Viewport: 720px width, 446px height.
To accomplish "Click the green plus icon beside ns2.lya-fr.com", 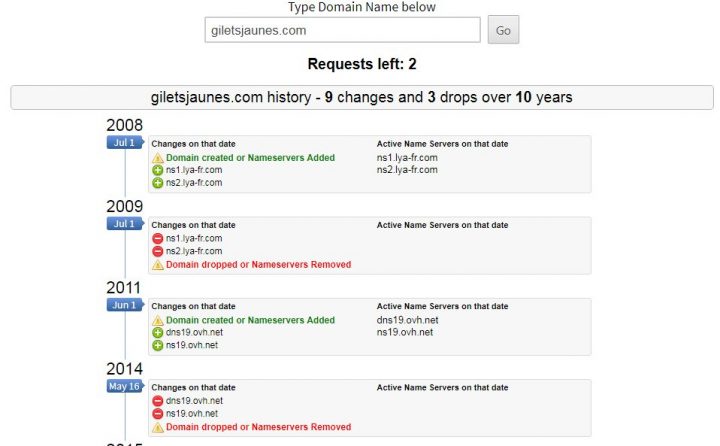I will [x=158, y=183].
